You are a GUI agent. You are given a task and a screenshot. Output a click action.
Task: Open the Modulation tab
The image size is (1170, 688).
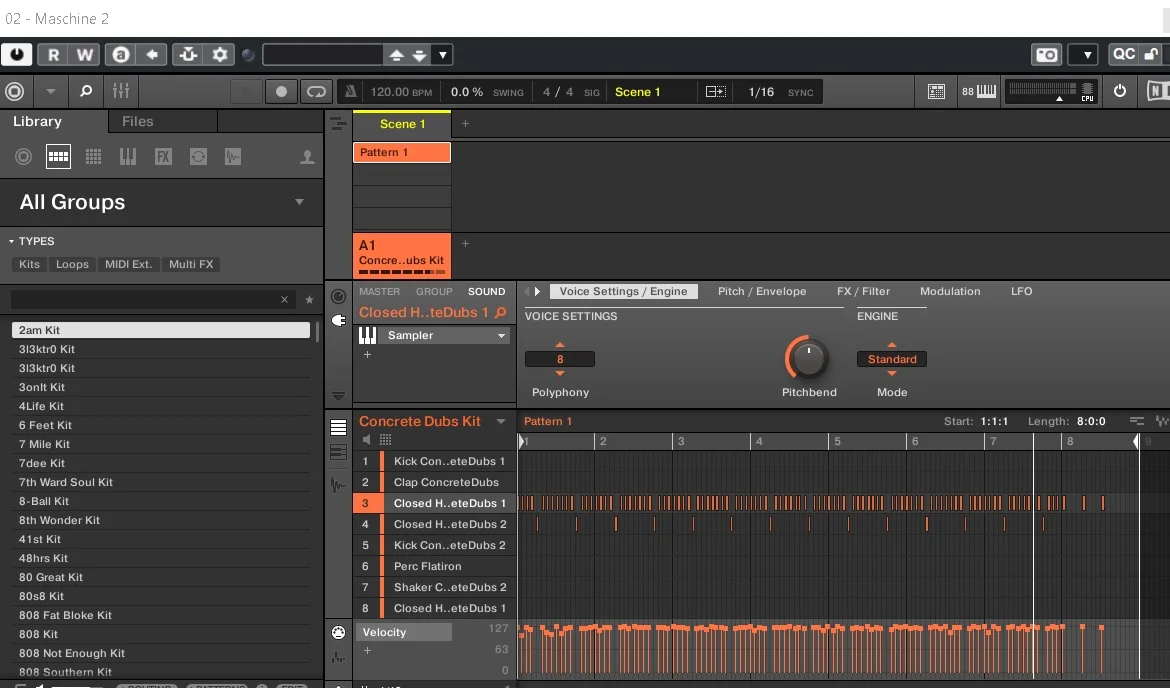(x=950, y=291)
